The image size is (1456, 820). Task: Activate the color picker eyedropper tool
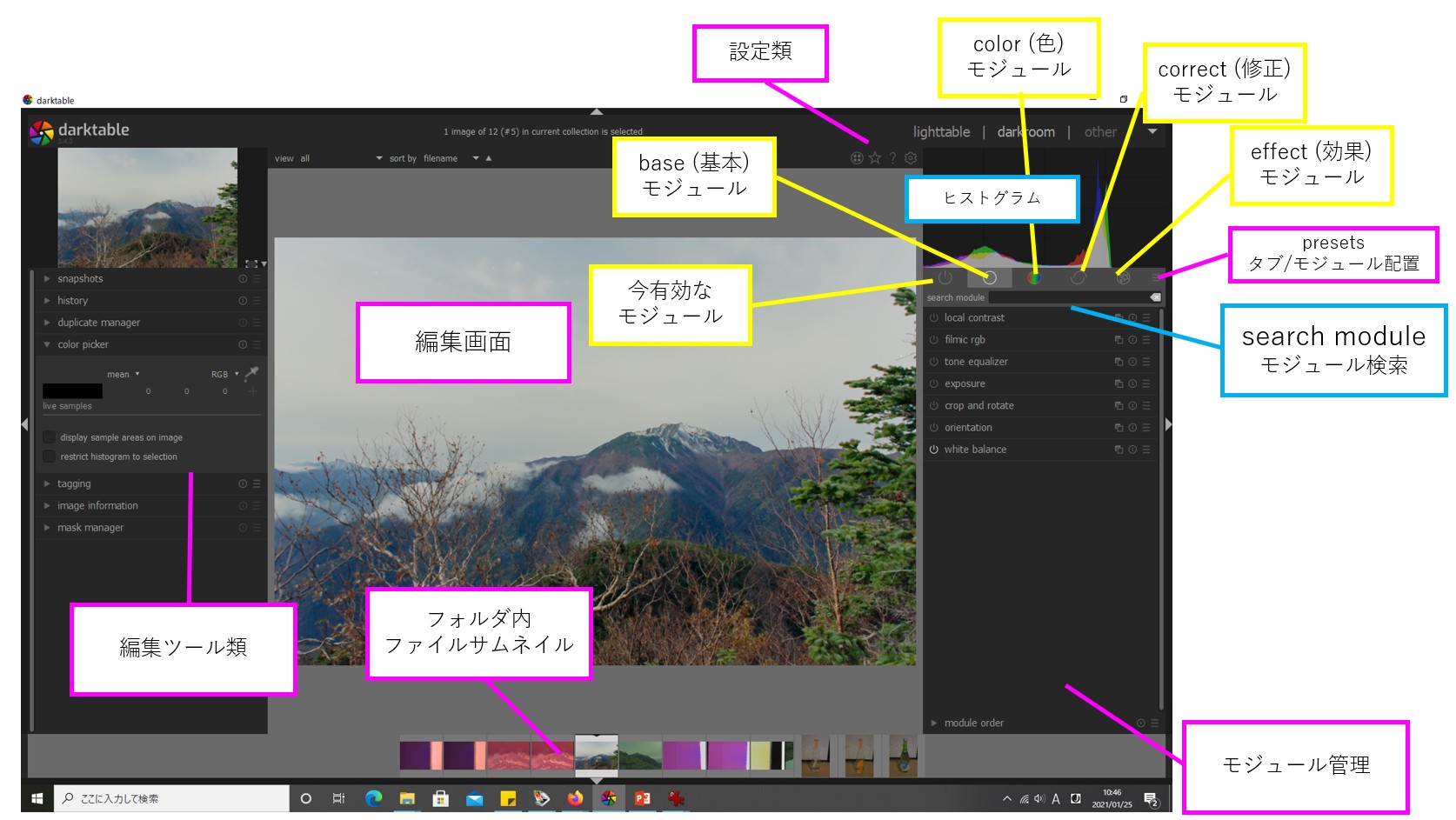point(252,373)
